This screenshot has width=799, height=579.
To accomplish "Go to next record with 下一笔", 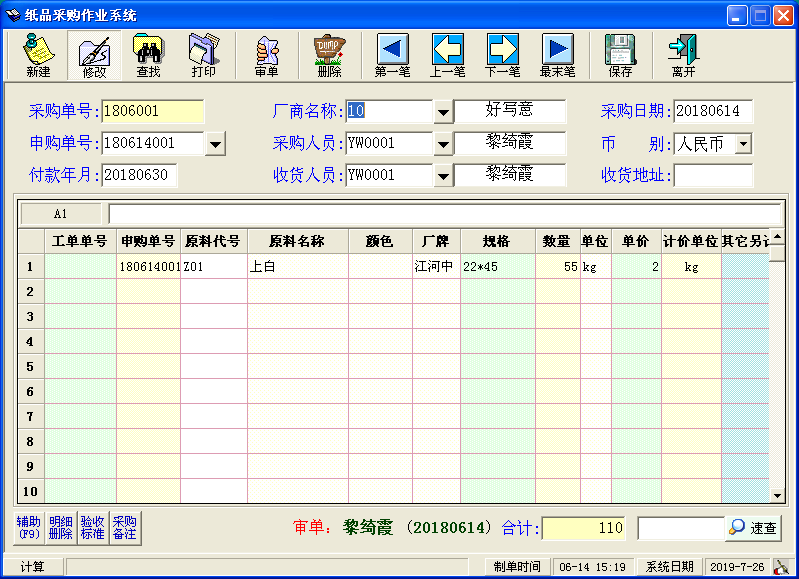I will pos(502,55).
